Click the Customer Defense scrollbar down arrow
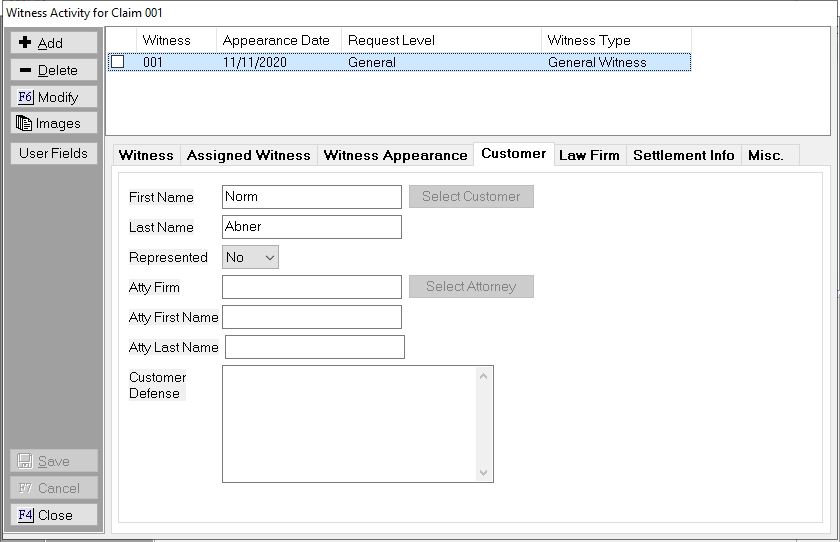Image resolution: width=840 pixels, height=542 pixels. pyautogui.click(x=485, y=473)
